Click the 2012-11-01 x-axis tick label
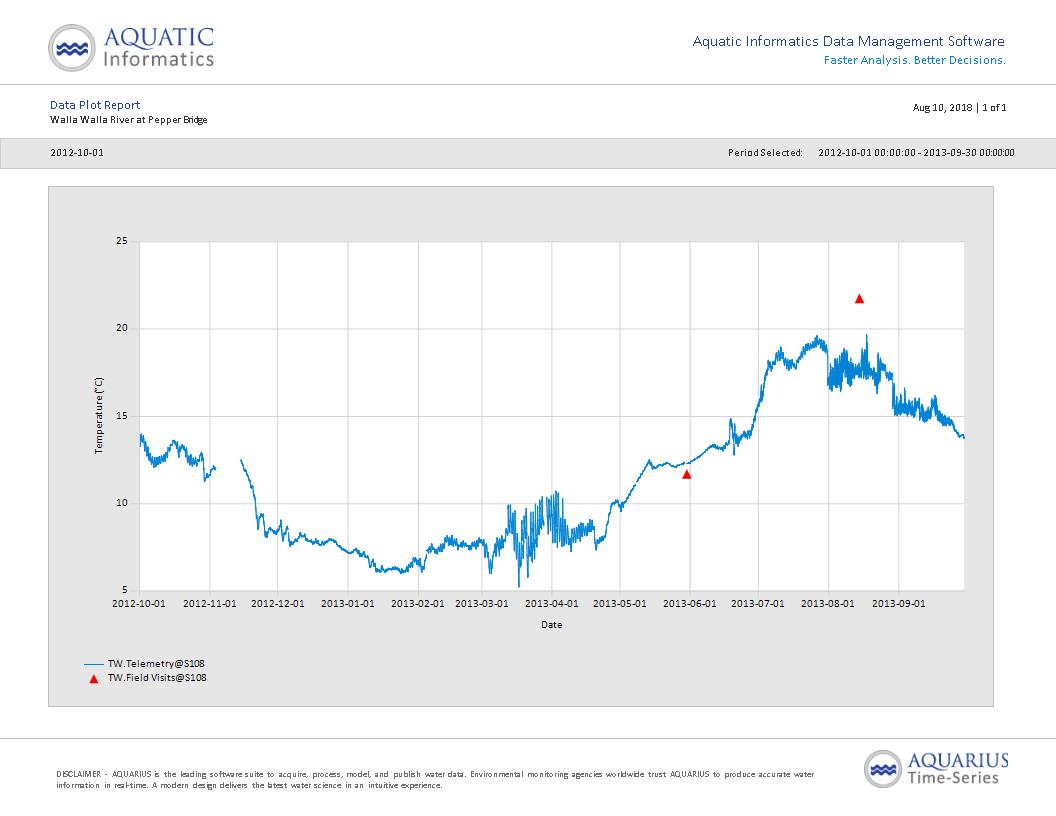The image size is (1056, 816). coord(210,604)
